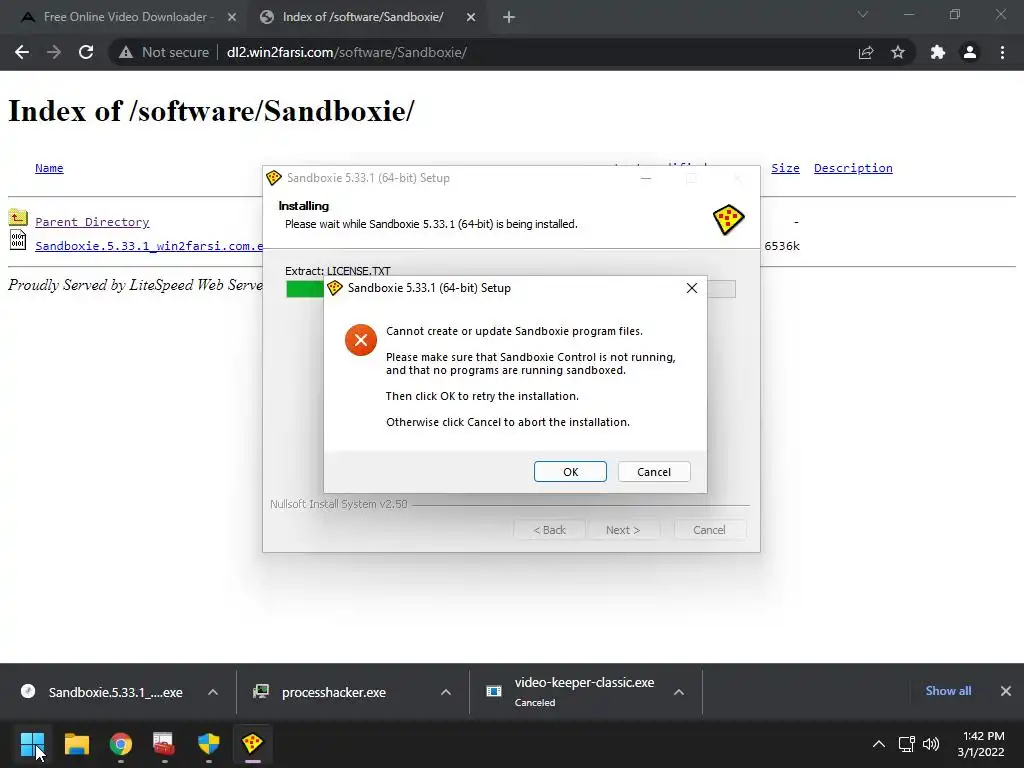Close the Index of Sandboxie tab
This screenshot has height=768, width=1024.
point(471,18)
